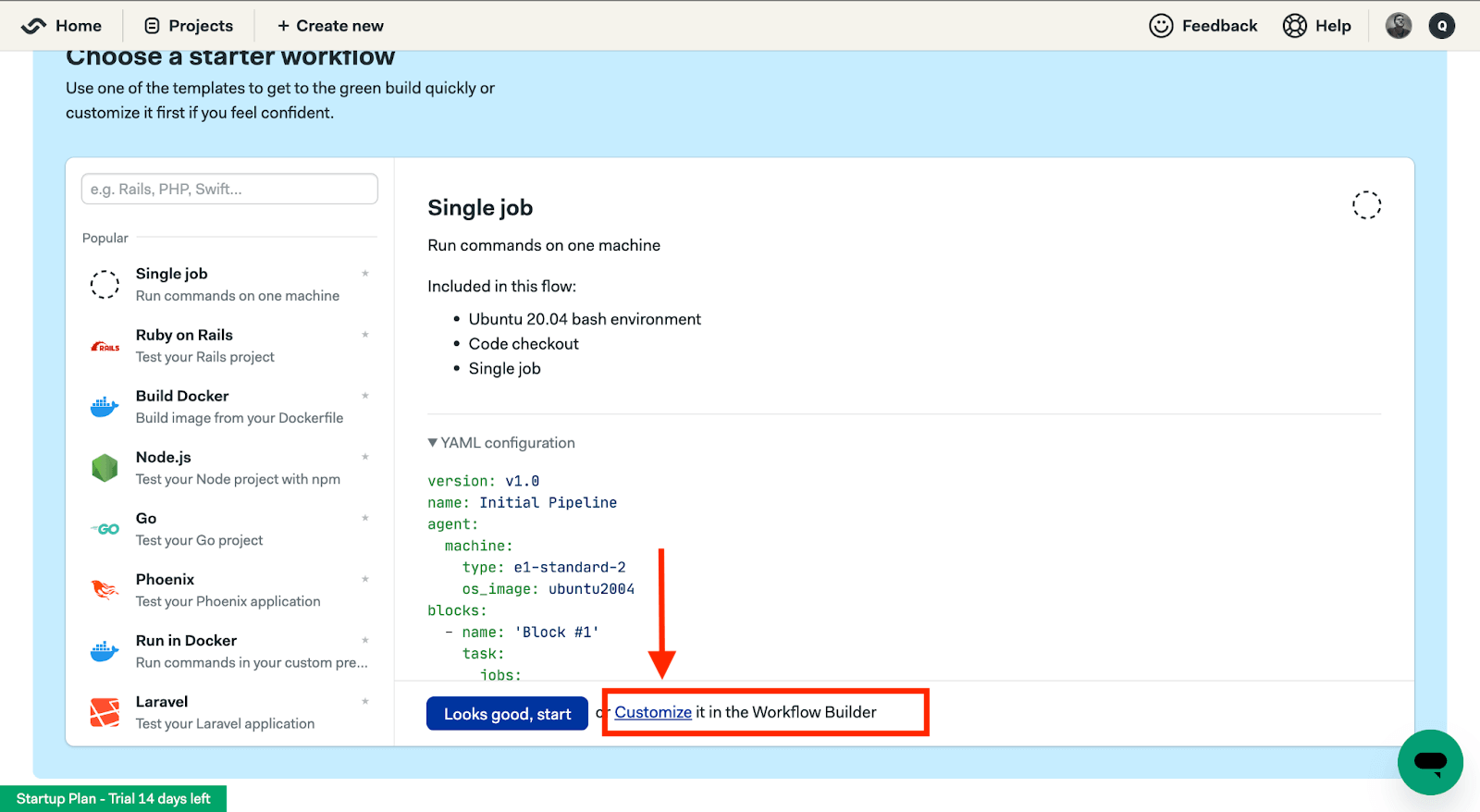Click the large dashed circle icon in details
Viewport: 1480px width, 812px height.
click(1366, 204)
